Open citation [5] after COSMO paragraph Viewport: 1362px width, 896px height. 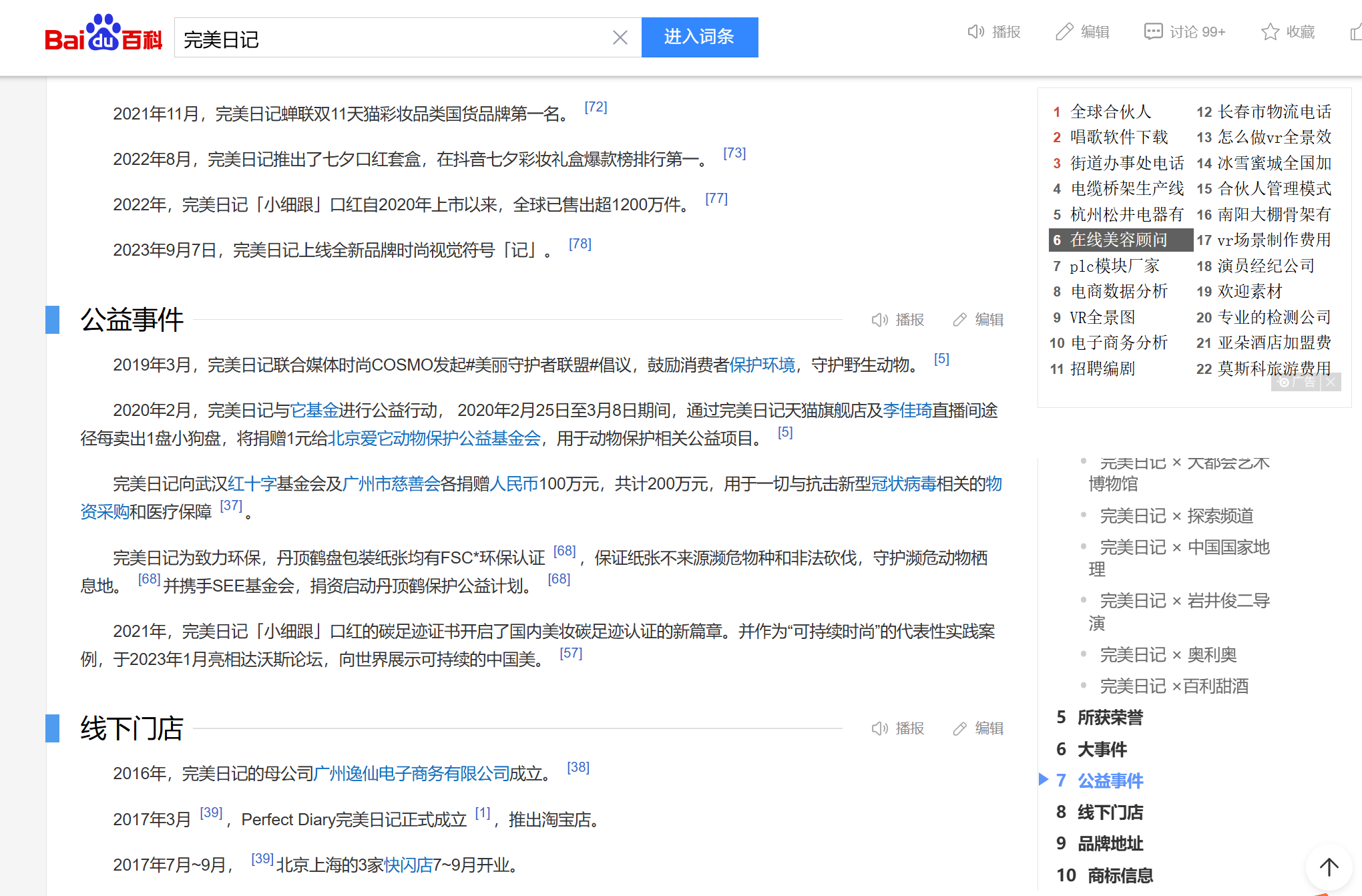click(942, 359)
